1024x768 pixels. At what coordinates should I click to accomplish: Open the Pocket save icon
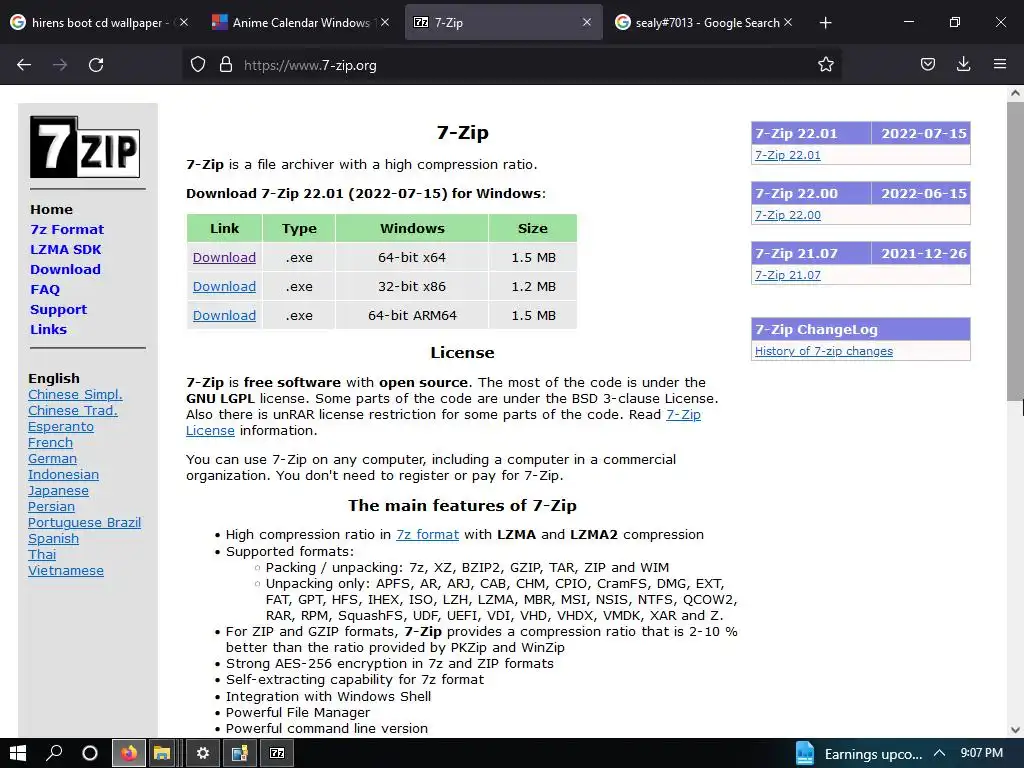(x=928, y=65)
